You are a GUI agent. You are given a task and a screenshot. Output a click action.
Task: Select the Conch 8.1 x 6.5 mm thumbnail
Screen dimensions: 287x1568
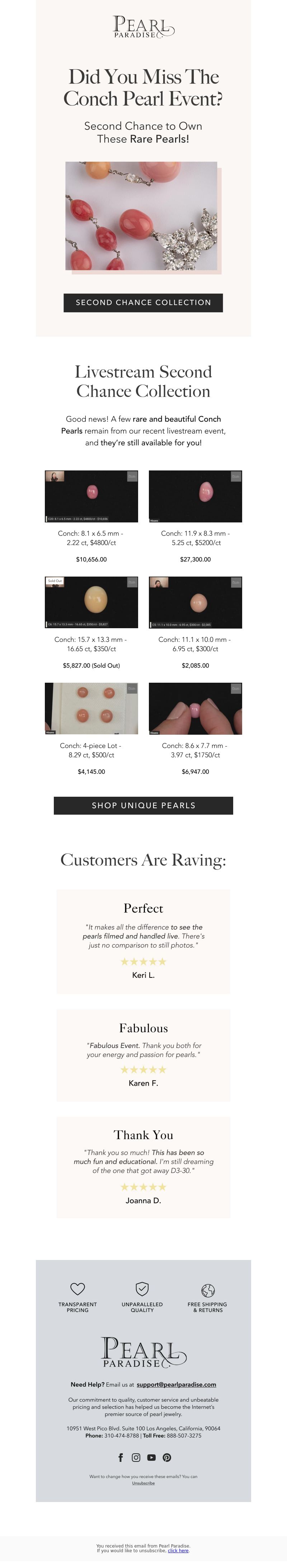pos(91,496)
